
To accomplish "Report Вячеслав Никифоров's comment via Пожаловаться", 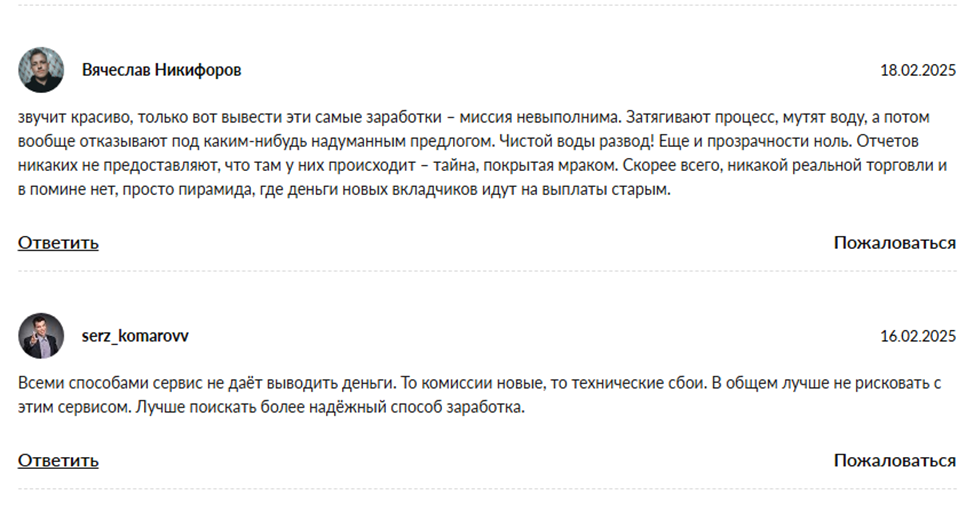I will pyautogui.click(x=894, y=242).
